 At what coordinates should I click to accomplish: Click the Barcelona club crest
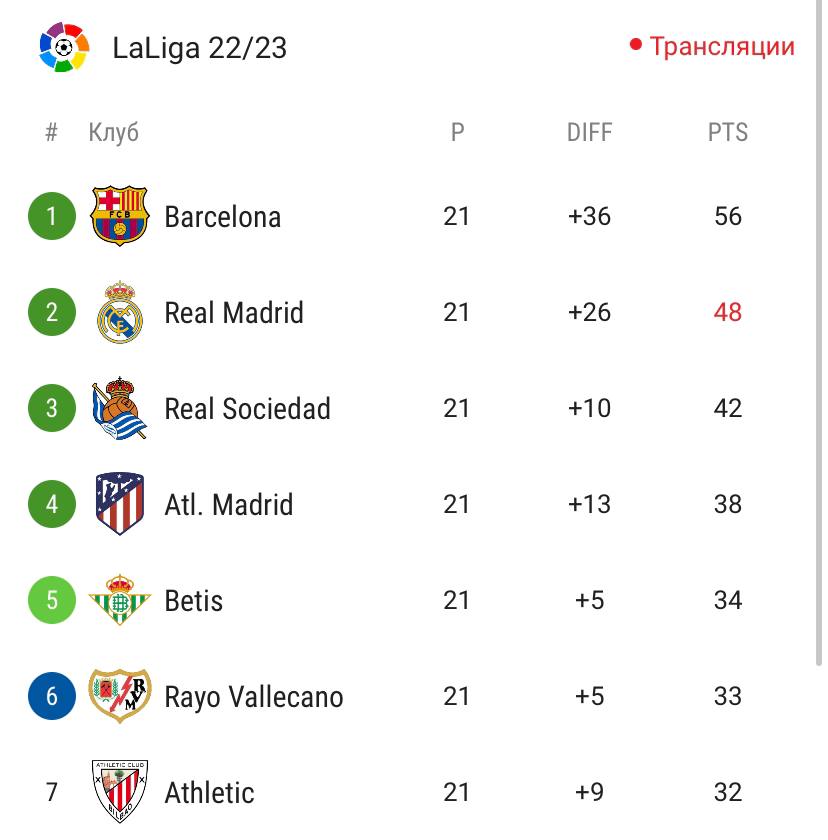(x=120, y=216)
